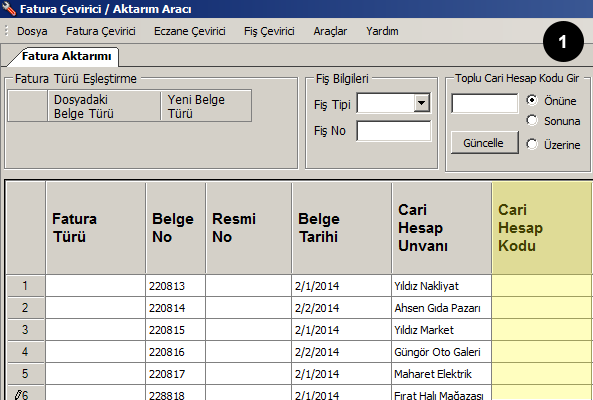Click the Cari Hesap Kodu column header
The width and height of the screenshot is (593, 400).
point(542,228)
